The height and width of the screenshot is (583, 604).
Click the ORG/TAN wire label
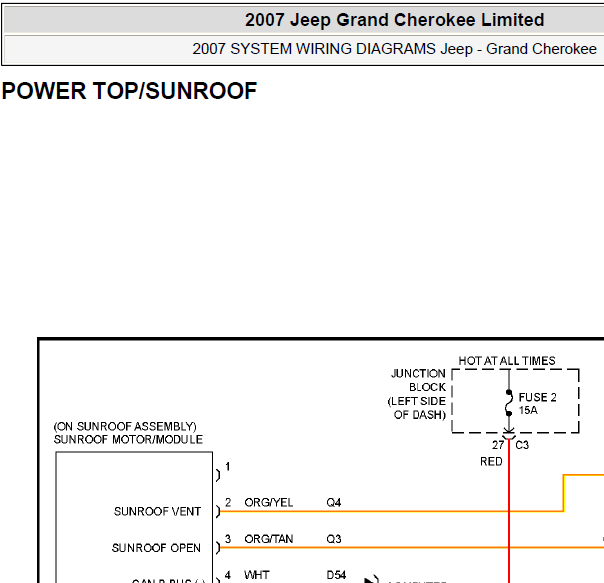268,539
